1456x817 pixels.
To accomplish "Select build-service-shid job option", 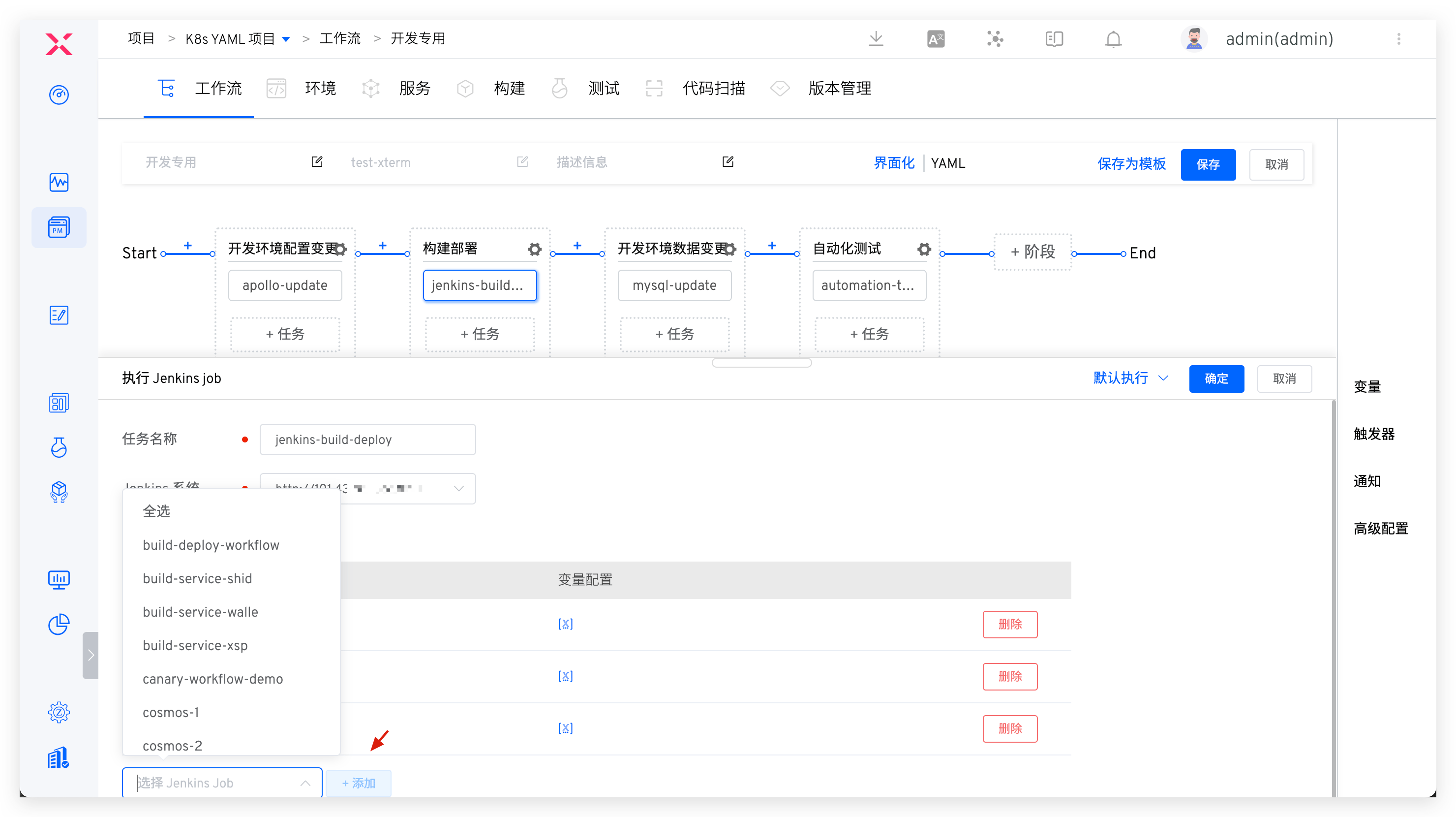I will pos(197,578).
